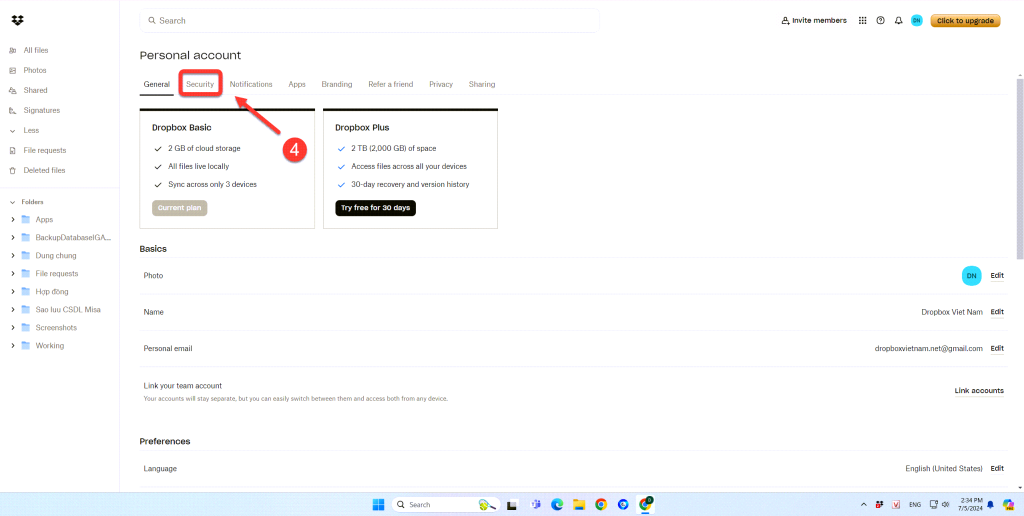Open the notifications bell in Dropbox header
1024x516 pixels.
(899, 21)
